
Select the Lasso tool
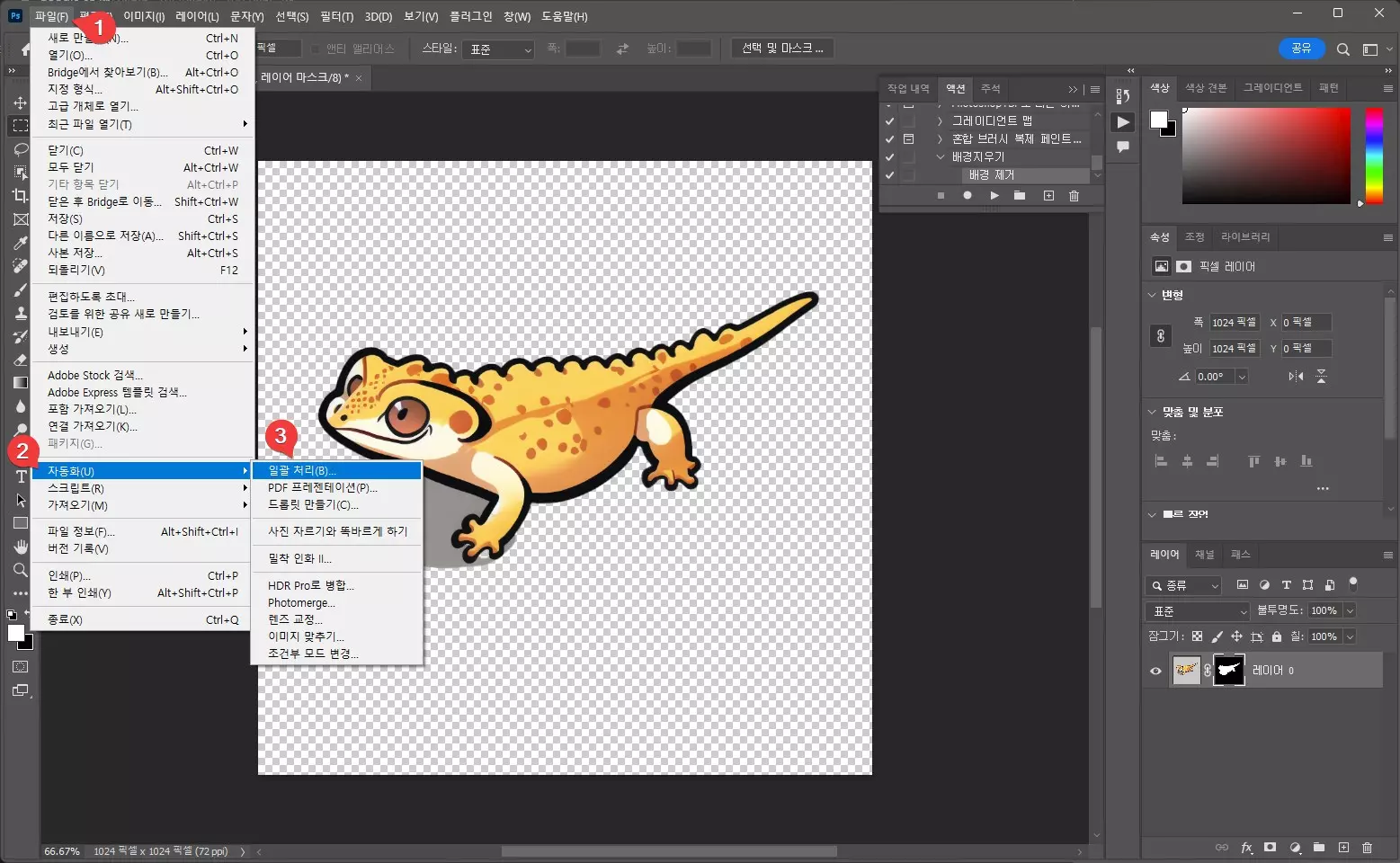coord(20,149)
